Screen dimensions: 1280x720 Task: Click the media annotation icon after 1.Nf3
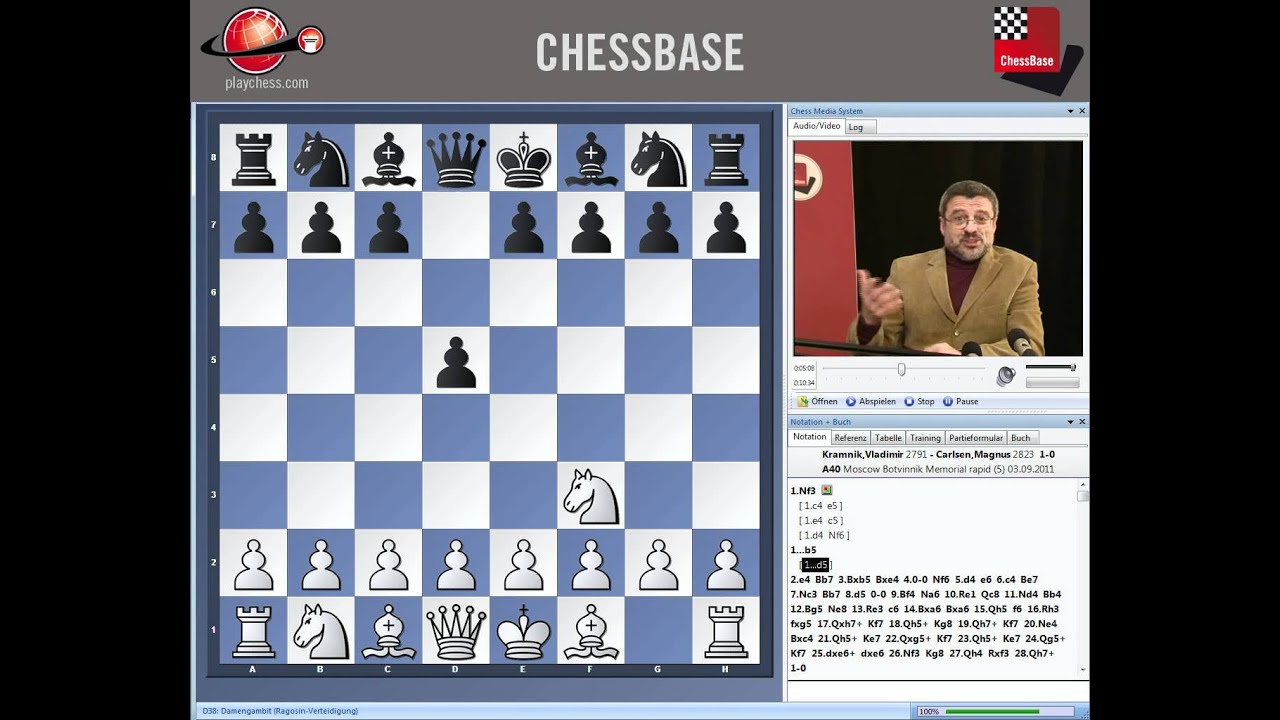pyautogui.click(x=827, y=490)
